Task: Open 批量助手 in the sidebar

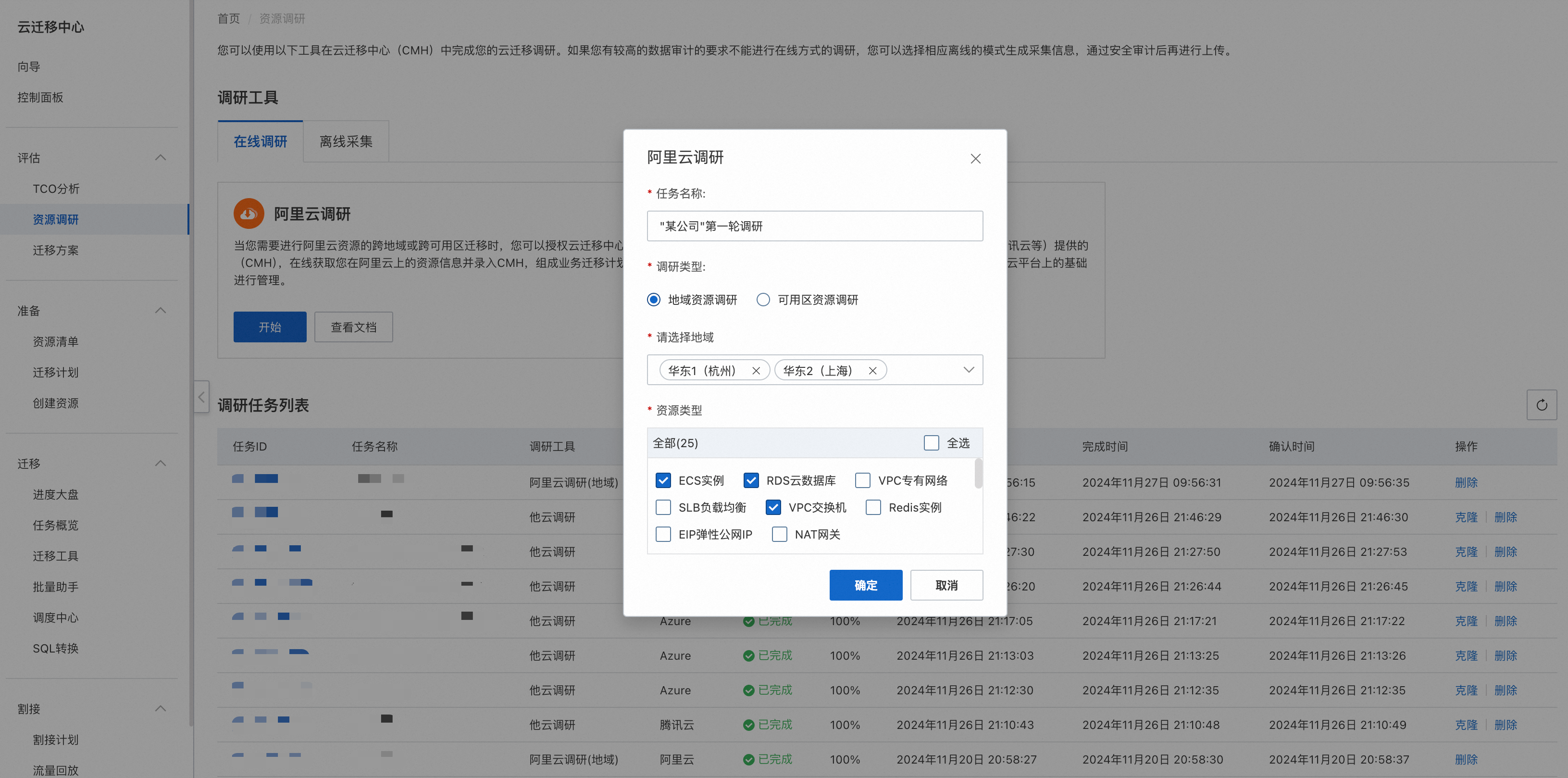Action: [55, 587]
